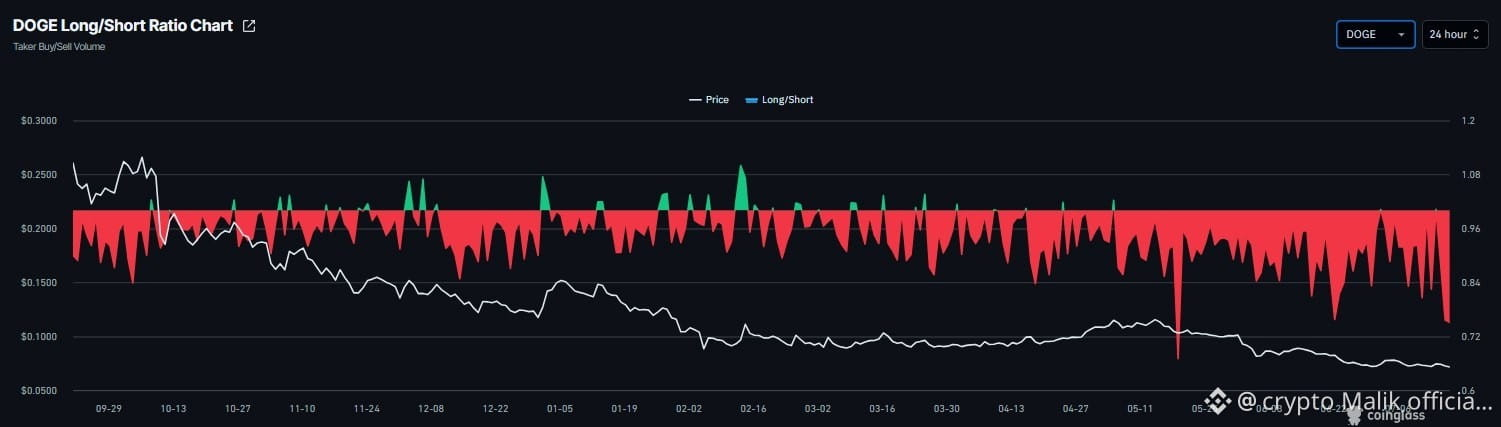Click the $0.2000 price axis label
Image resolution: width=1501 pixels, height=427 pixels.
click(38, 229)
